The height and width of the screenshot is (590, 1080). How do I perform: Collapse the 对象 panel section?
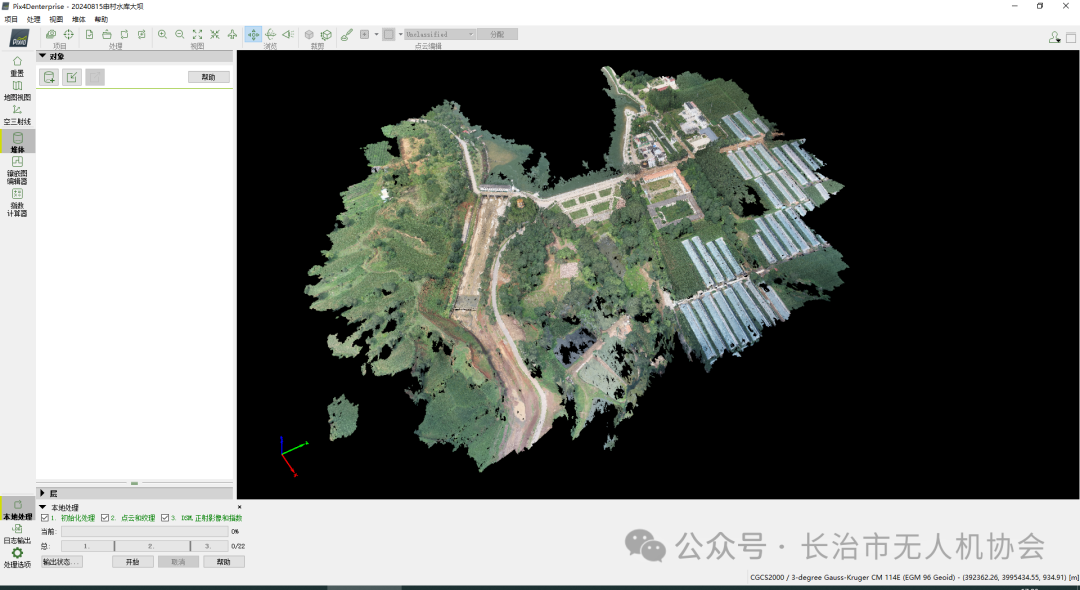click(43, 56)
